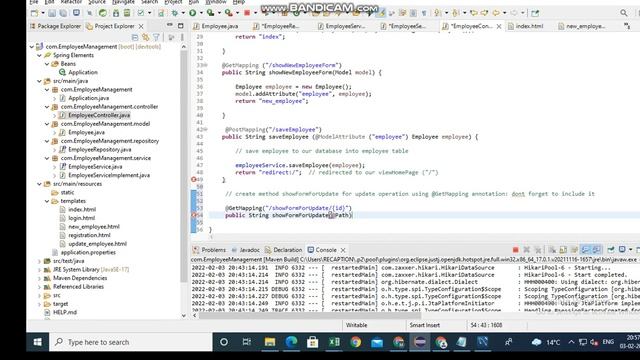Collapse the templates folder arrow
The height and width of the screenshot is (360, 640).
pos(47,201)
